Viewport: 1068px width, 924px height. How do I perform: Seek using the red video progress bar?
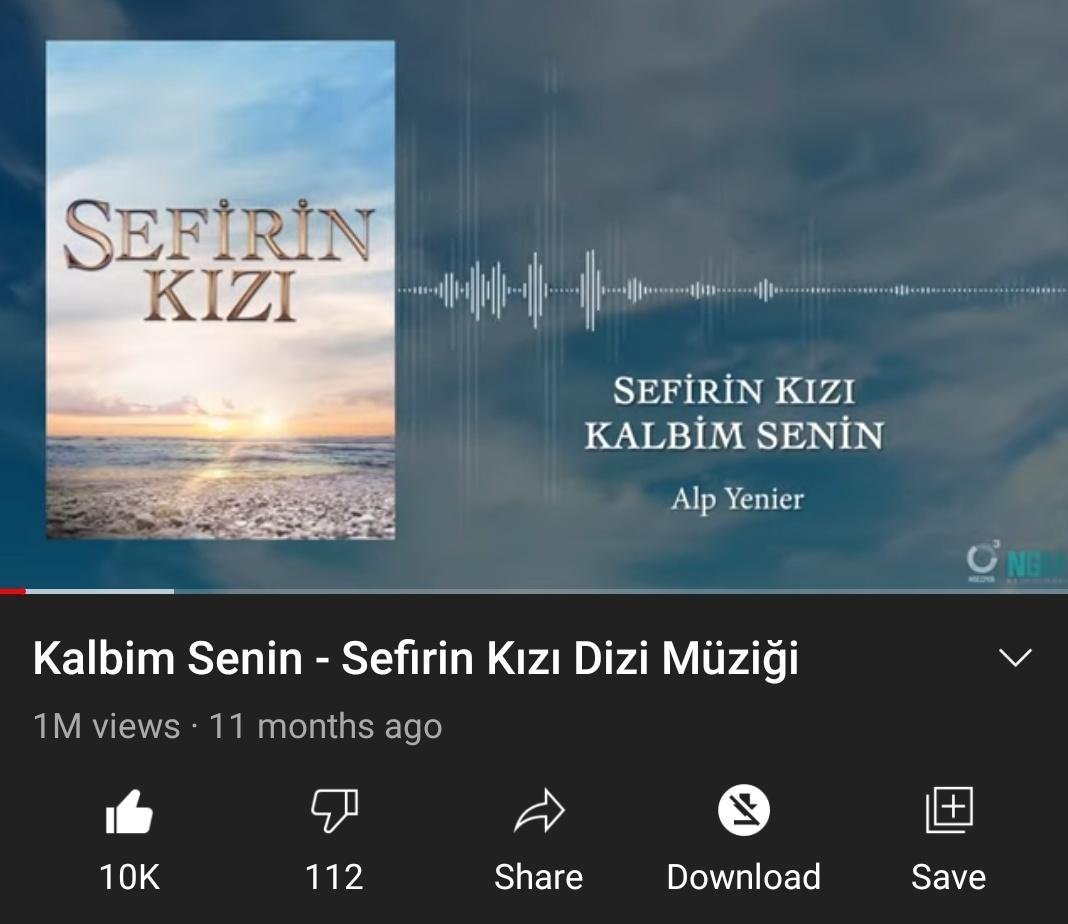(x=13, y=592)
